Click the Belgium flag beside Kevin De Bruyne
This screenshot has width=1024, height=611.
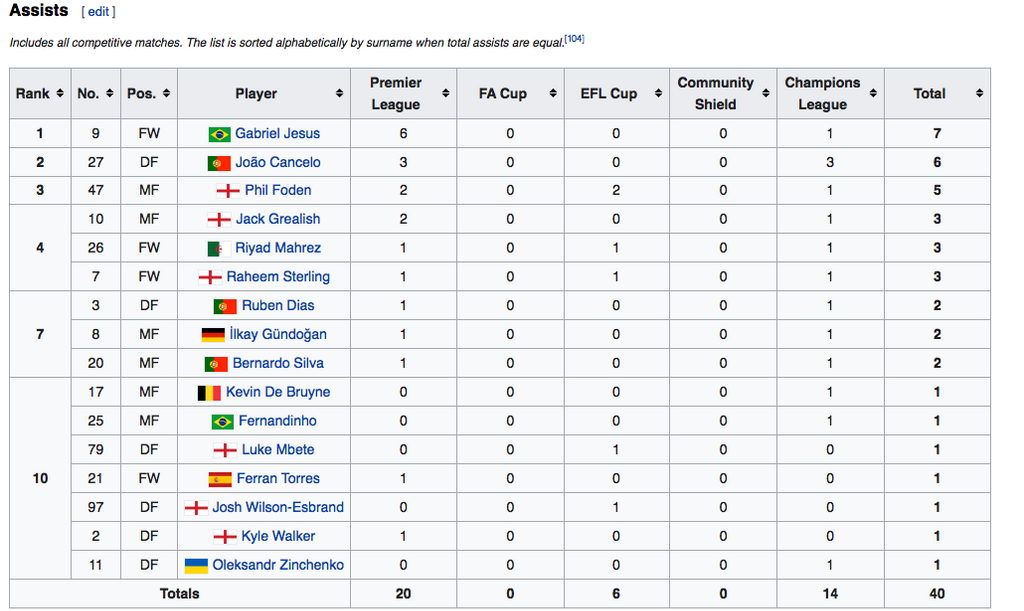coord(209,393)
